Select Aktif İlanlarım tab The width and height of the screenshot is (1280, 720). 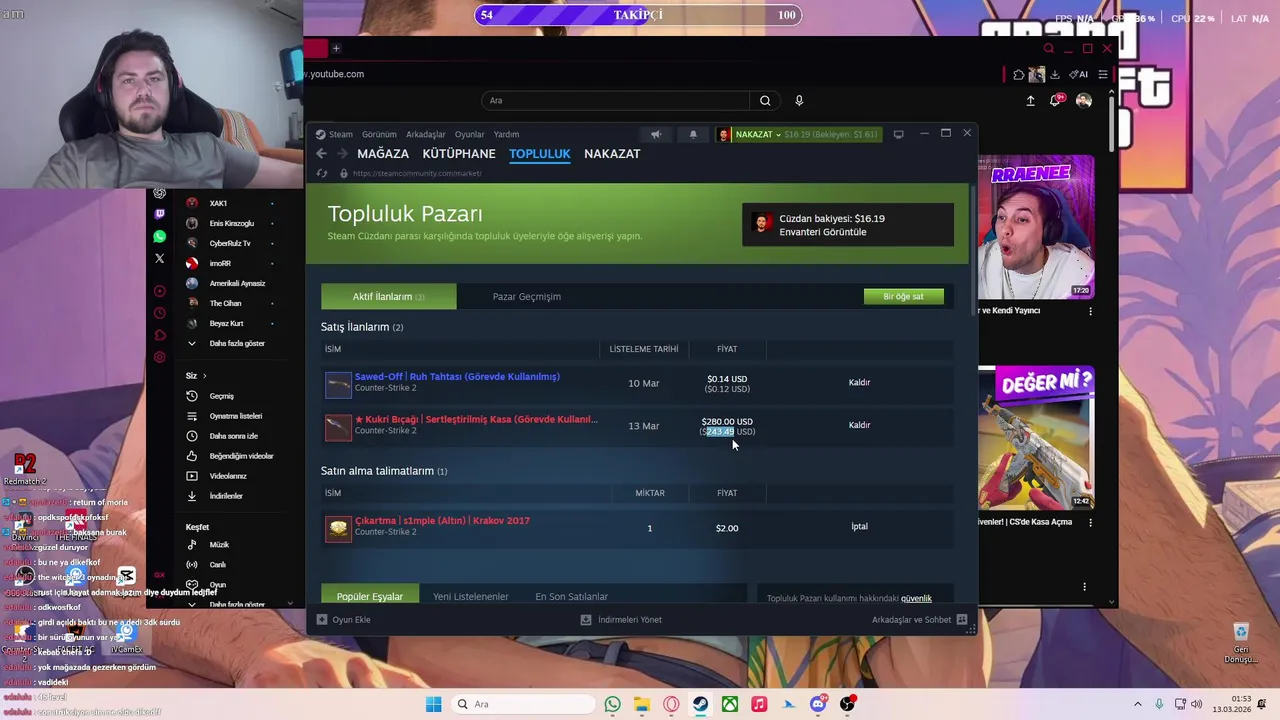pyautogui.click(x=389, y=297)
